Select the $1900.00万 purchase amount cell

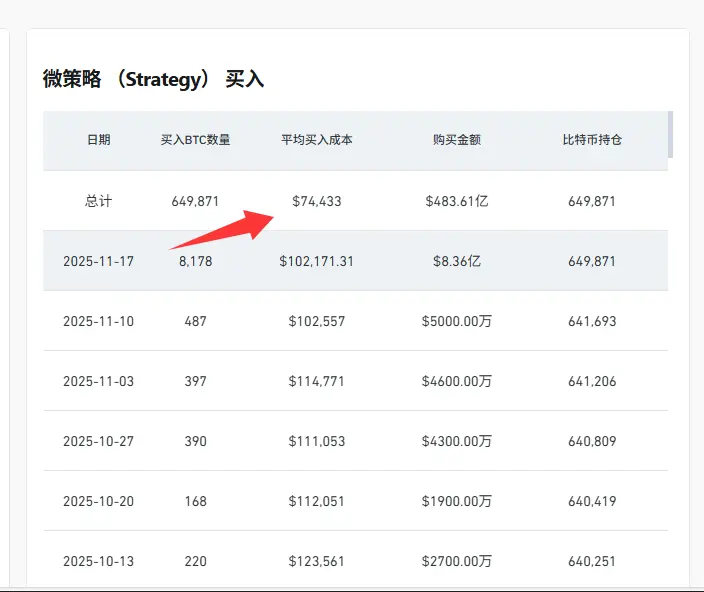[x=457, y=501]
